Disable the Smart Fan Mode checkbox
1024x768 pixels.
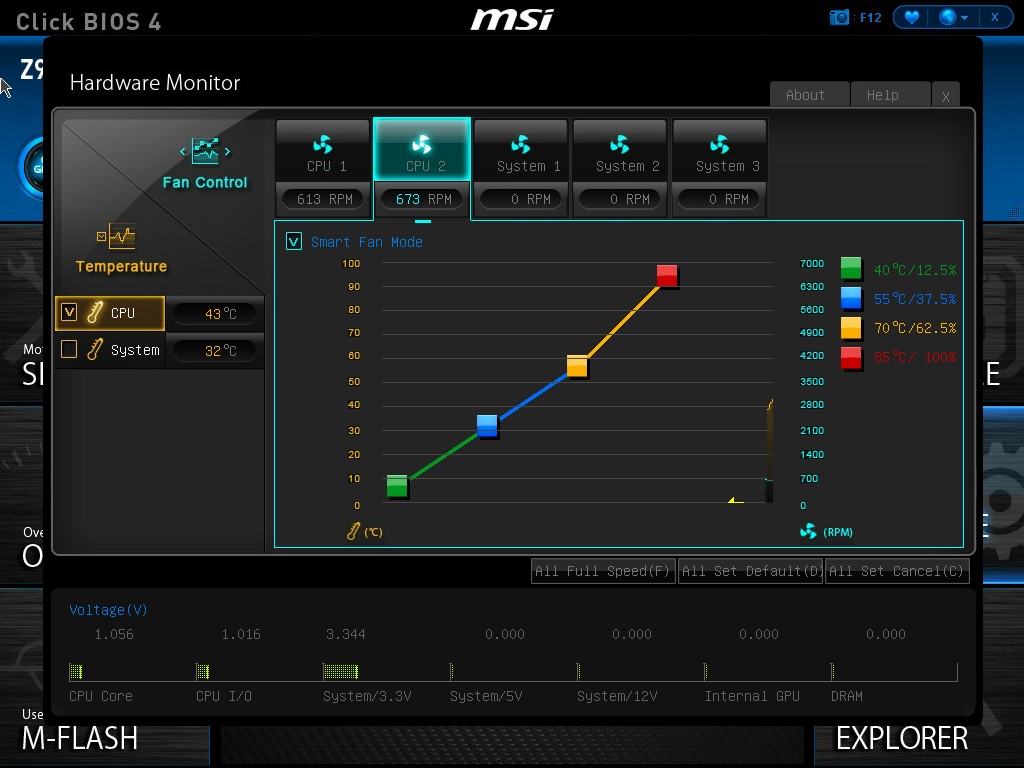294,242
